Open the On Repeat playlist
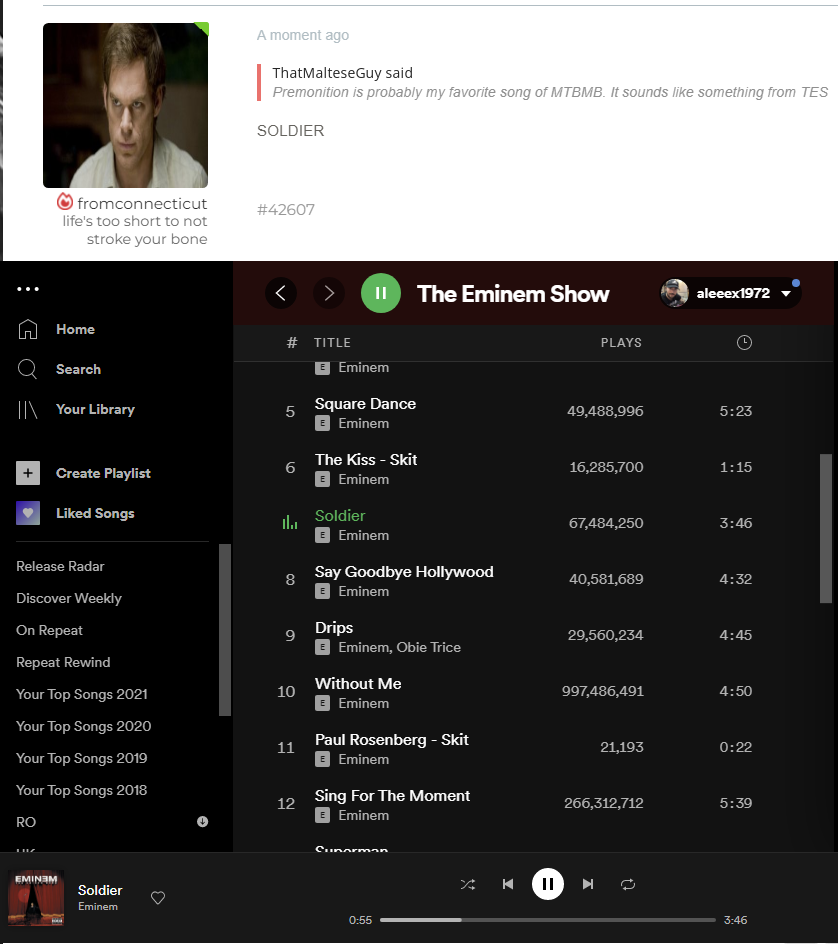This screenshot has height=944, width=838. click(x=49, y=630)
